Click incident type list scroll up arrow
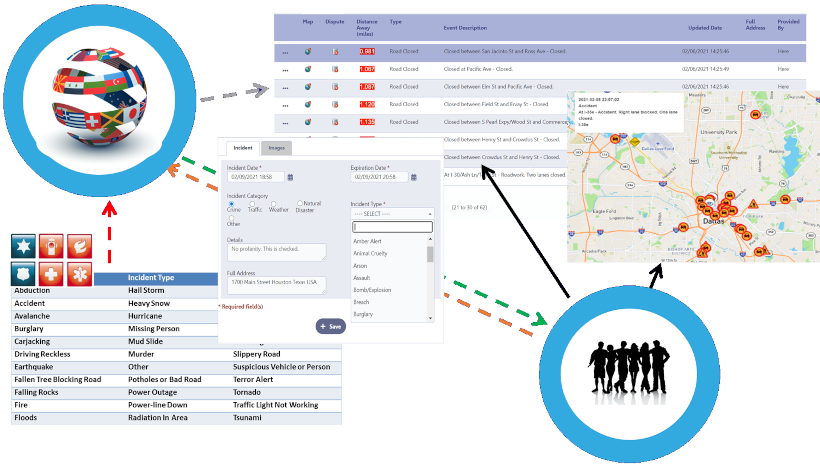Viewport: 820px width, 466px height. pos(430,239)
